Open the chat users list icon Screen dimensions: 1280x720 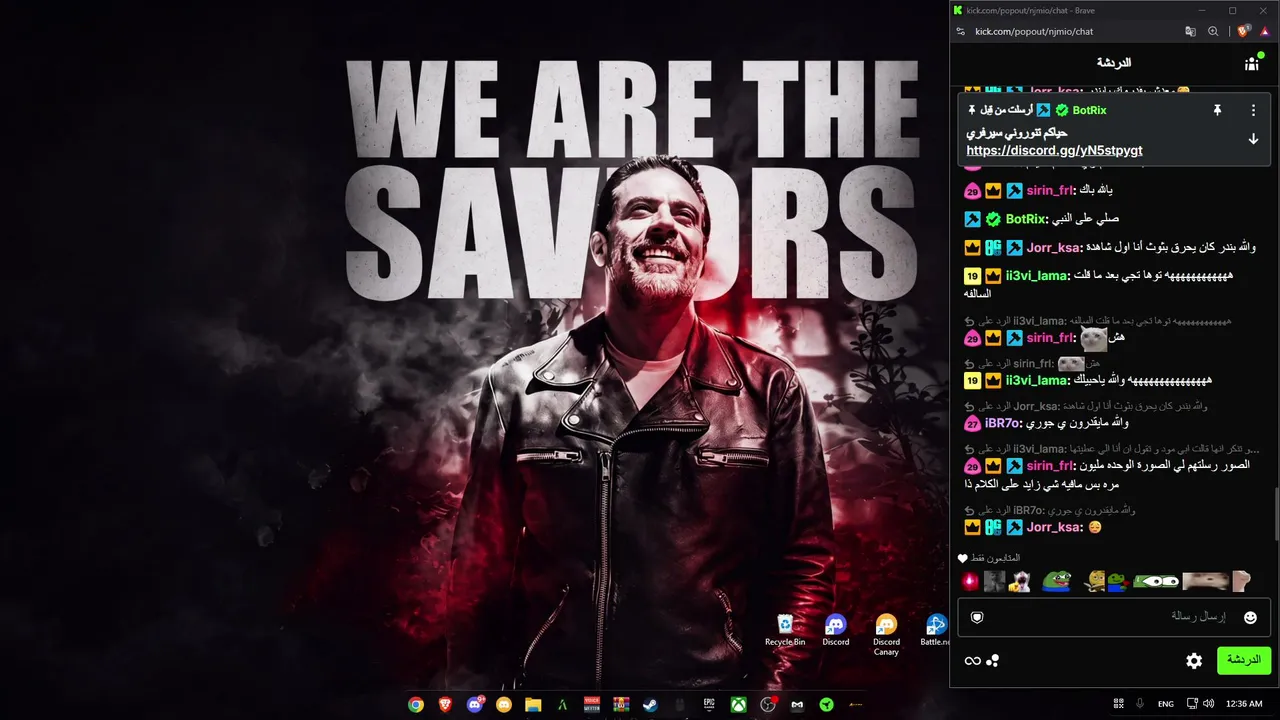click(x=1251, y=63)
